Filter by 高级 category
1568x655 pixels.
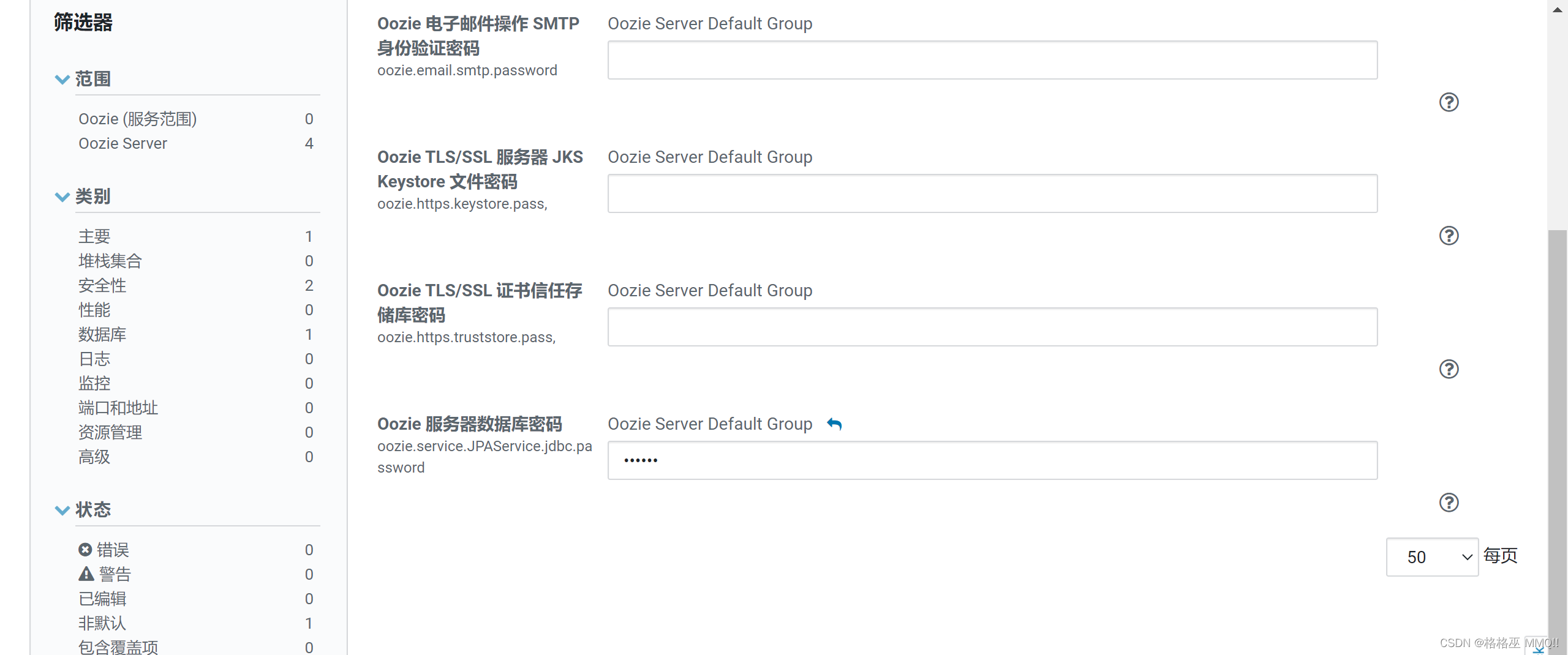pyautogui.click(x=94, y=457)
